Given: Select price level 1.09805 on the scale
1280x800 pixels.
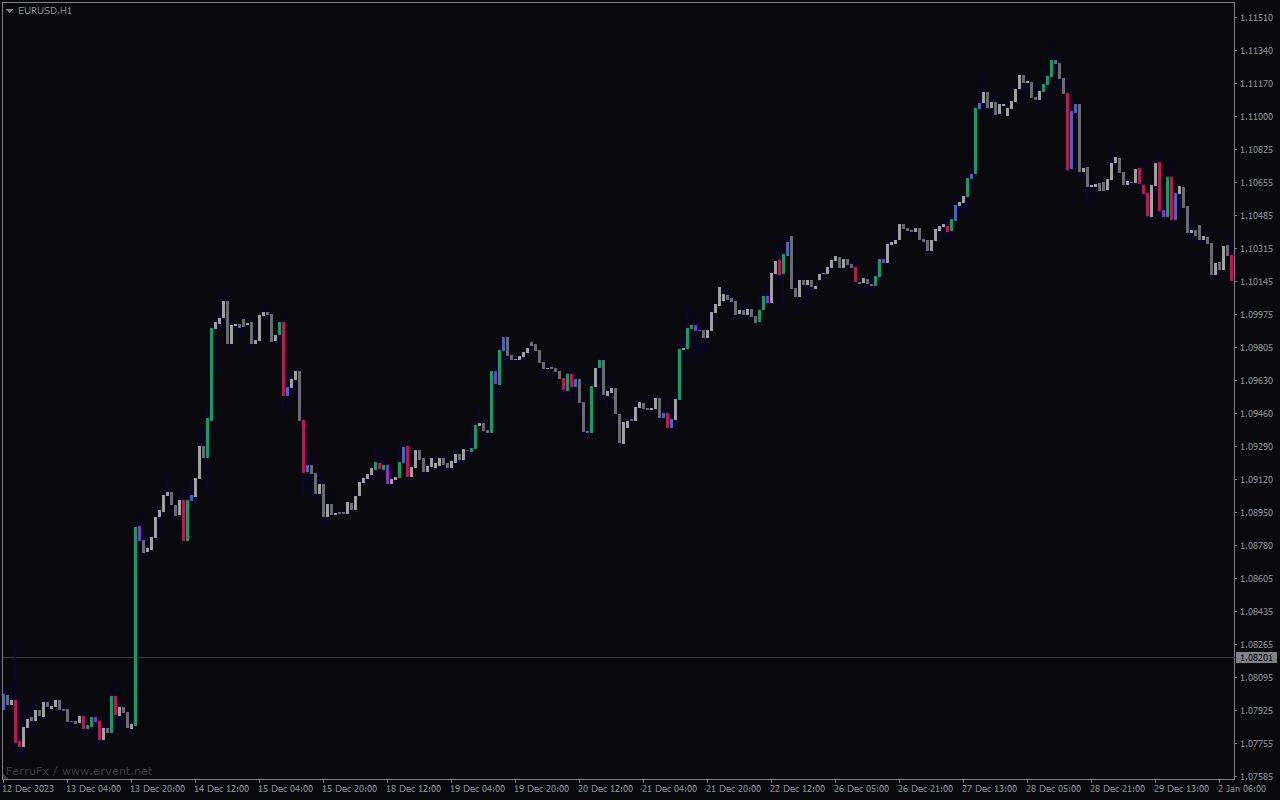Looking at the screenshot, I should (1256, 347).
